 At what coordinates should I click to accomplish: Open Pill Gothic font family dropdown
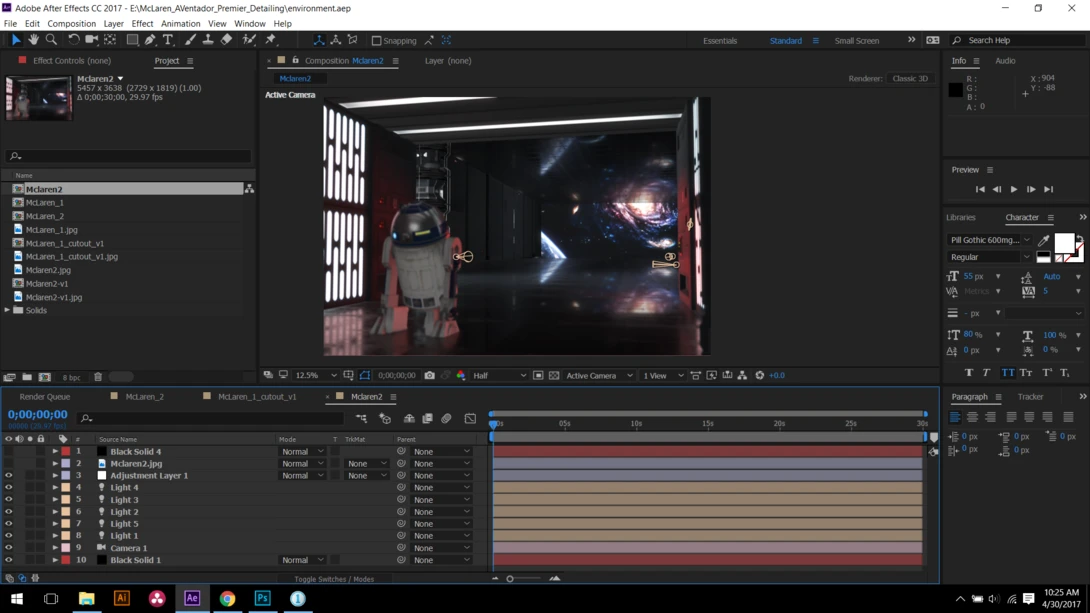pos(990,240)
